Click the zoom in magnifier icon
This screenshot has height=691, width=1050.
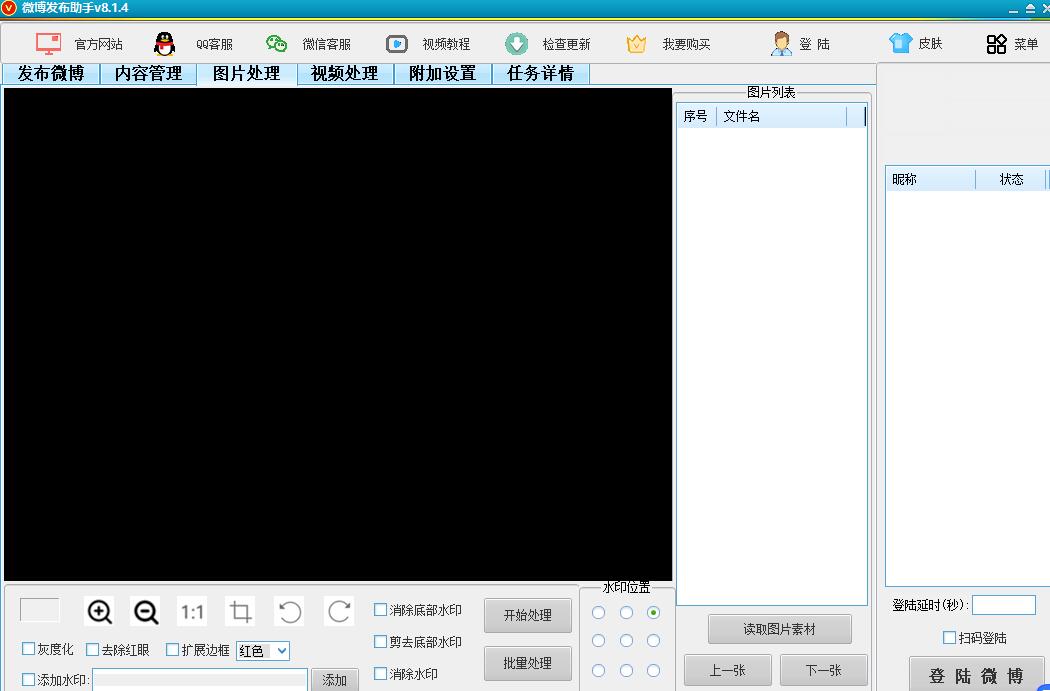[x=100, y=612]
